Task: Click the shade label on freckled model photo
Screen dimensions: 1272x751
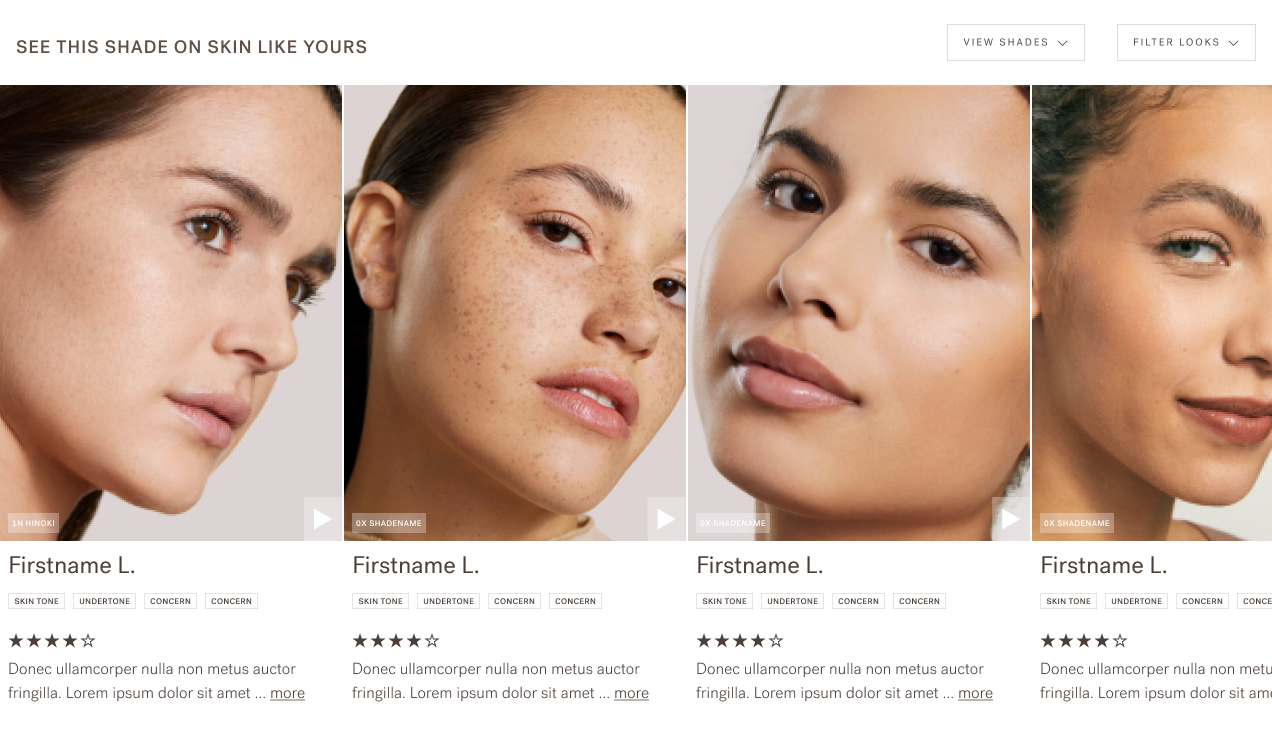Action: click(x=389, y=523)
